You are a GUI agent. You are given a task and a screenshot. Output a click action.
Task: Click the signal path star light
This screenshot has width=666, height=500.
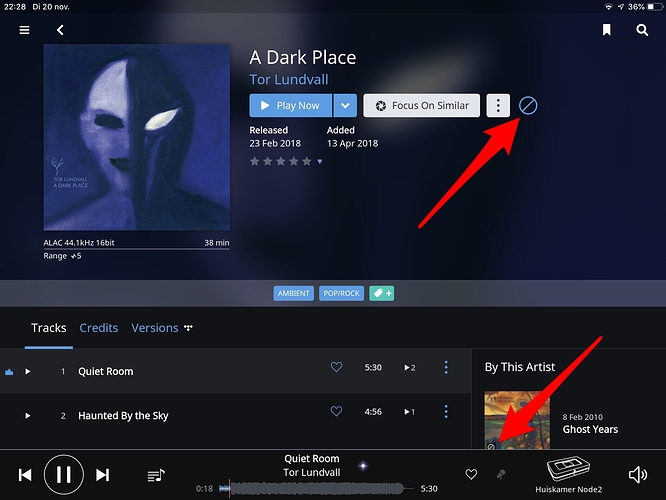point(363,466)
